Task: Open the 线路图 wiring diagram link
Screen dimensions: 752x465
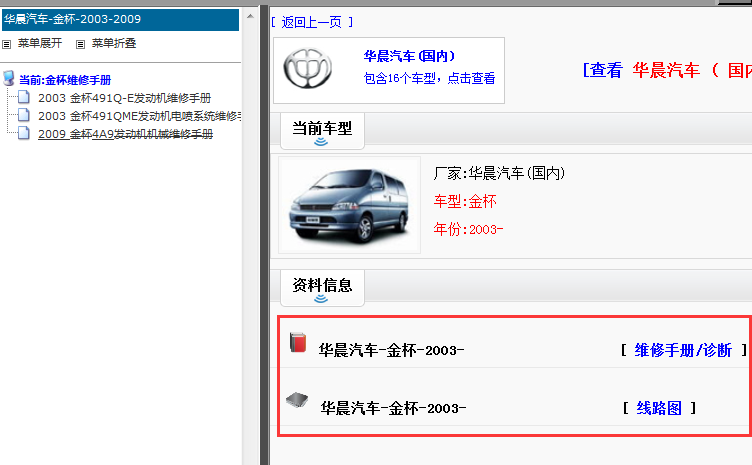Action: click(x=659, y=408)
